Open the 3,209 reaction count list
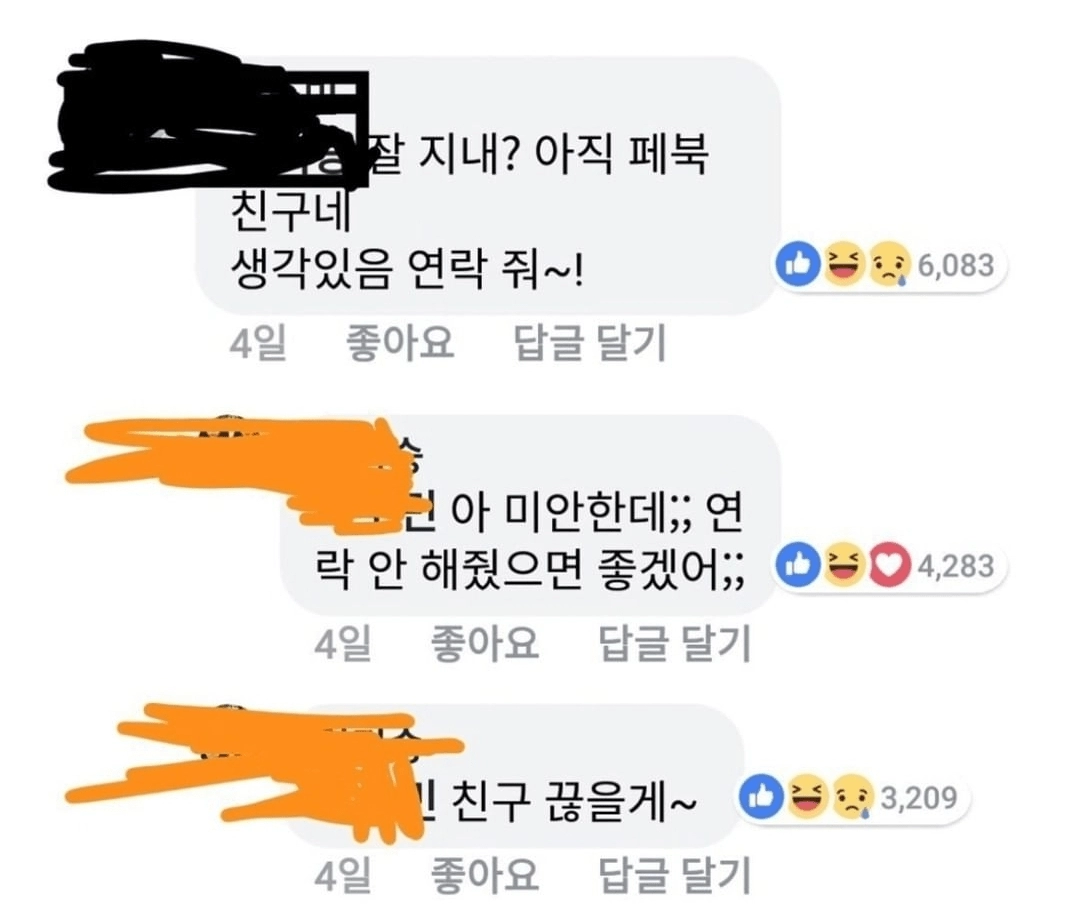 click(920, 798)
